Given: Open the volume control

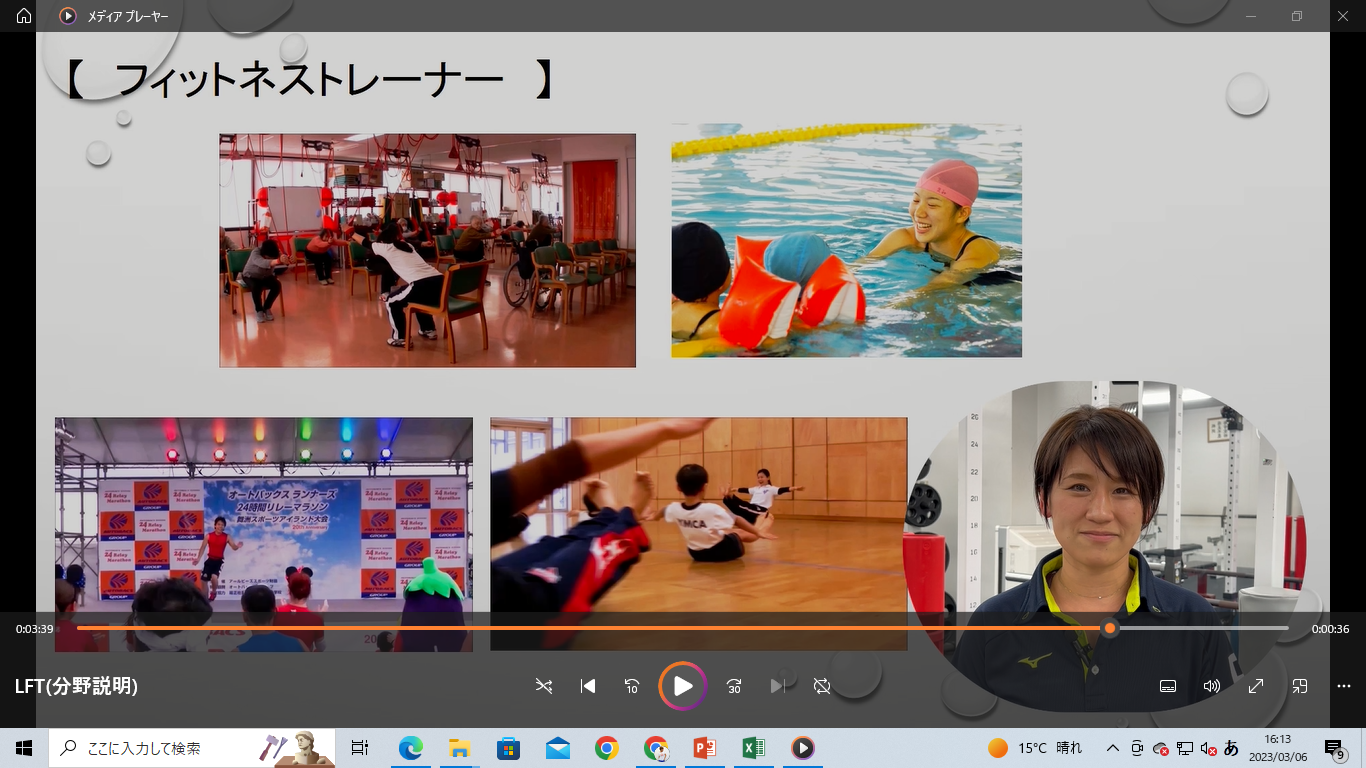Looking at the screenshot, I should point(1212,686).
